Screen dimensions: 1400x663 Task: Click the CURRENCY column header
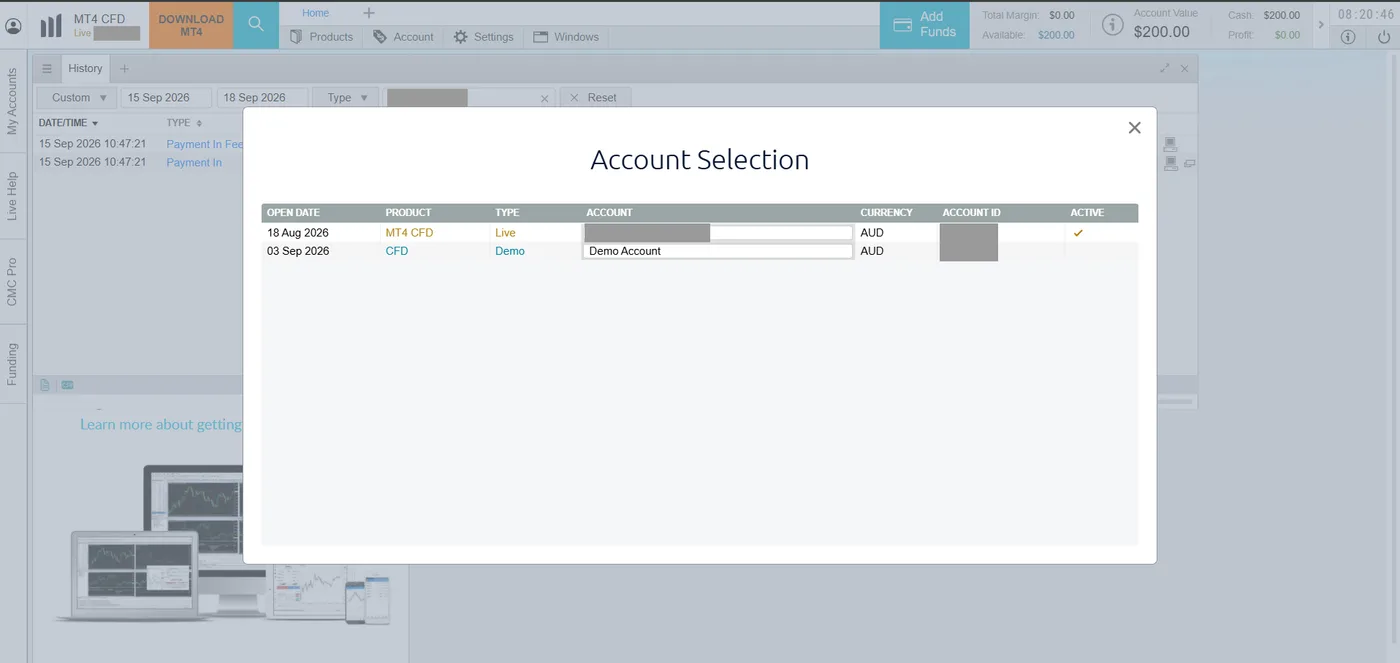point(886,213)
